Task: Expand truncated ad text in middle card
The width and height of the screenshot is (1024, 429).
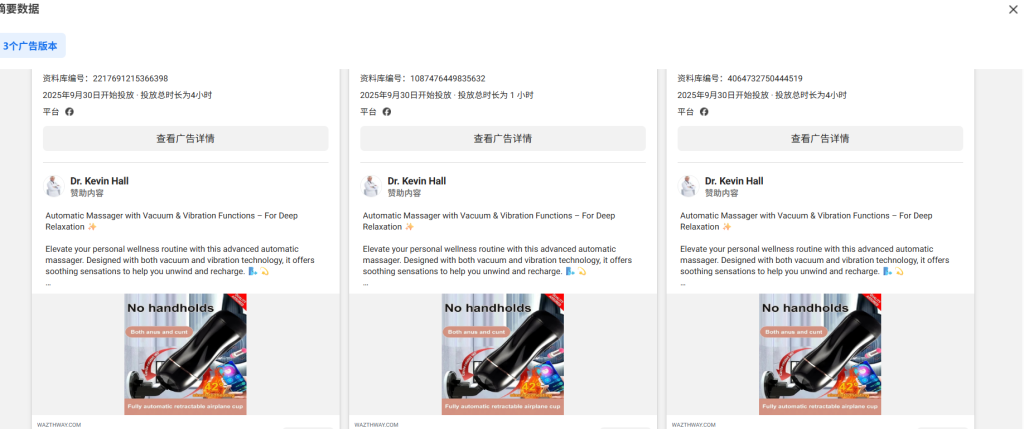Action: tap(365, 284)
